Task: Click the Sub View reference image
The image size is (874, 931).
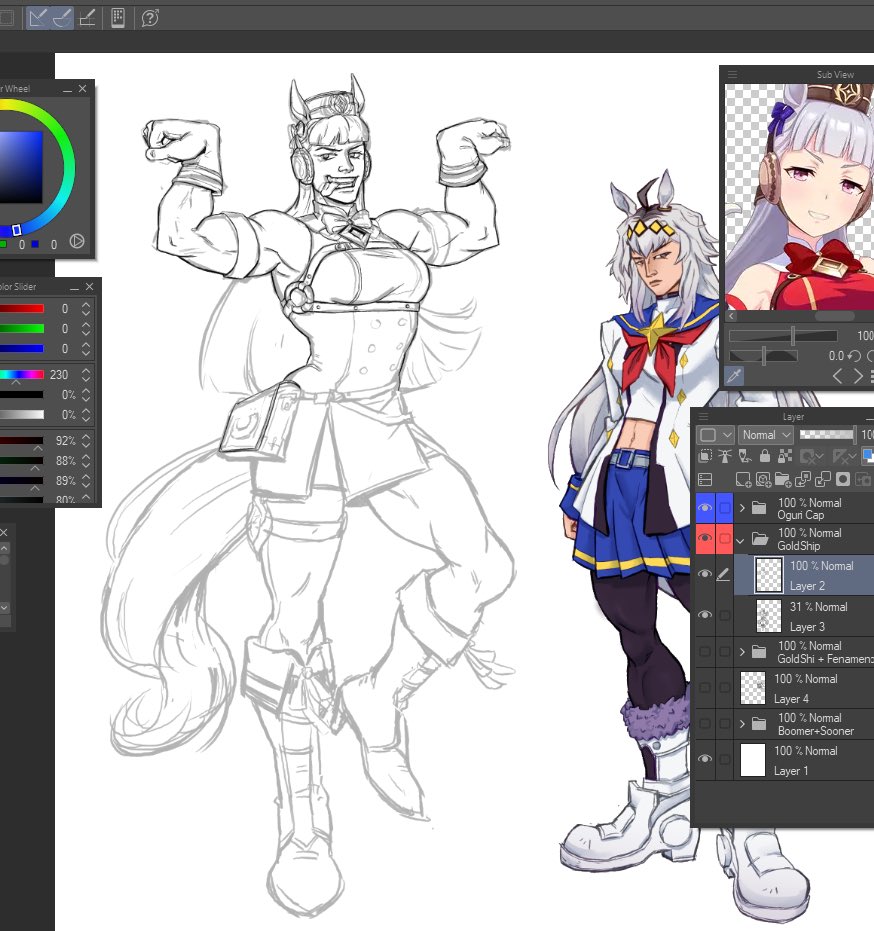Action: (x=799, y=197)
